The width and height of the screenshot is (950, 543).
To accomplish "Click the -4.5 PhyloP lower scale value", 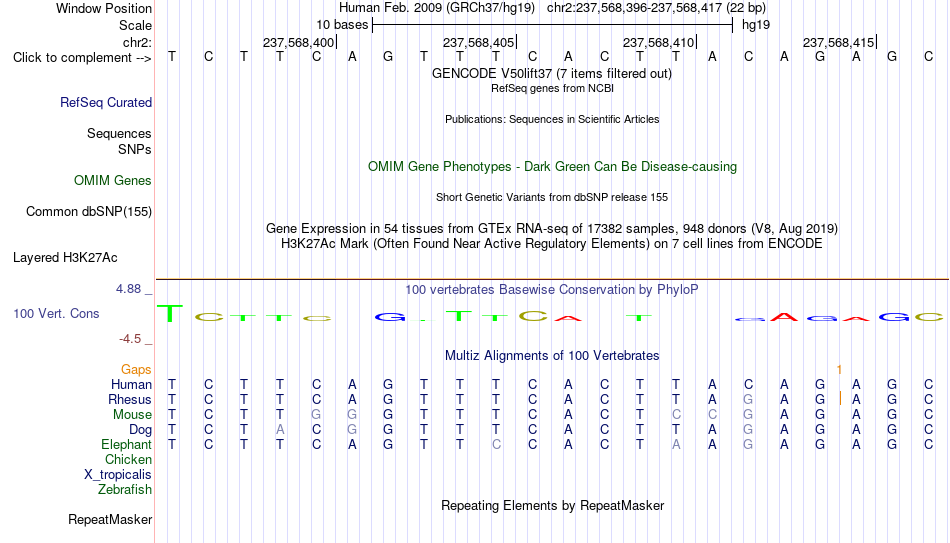I will pos(130,339).
